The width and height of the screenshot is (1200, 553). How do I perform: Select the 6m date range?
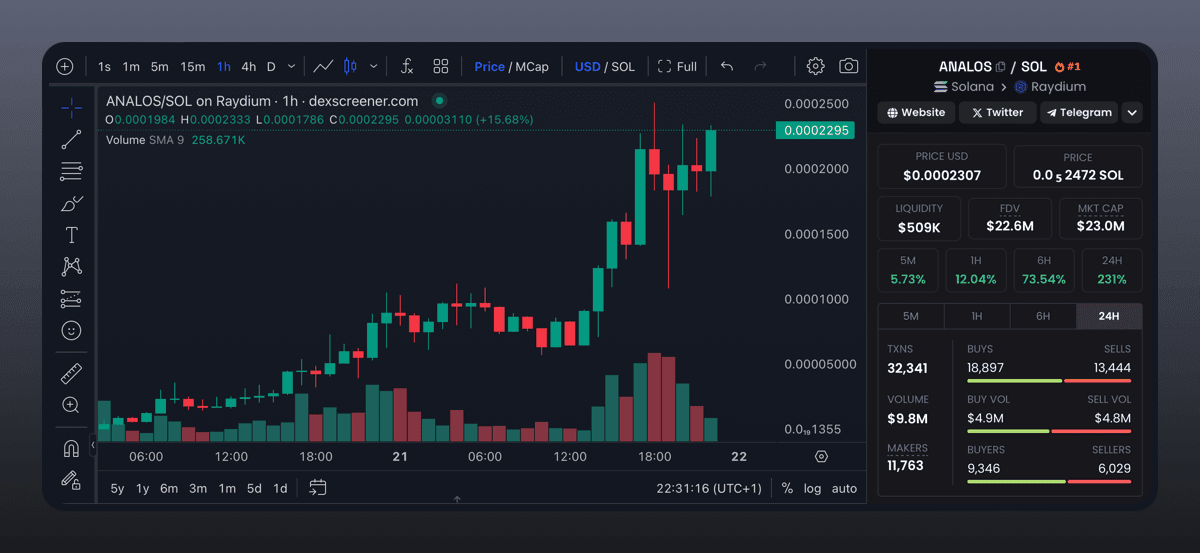pyautogui.click(x=169, y=489)
